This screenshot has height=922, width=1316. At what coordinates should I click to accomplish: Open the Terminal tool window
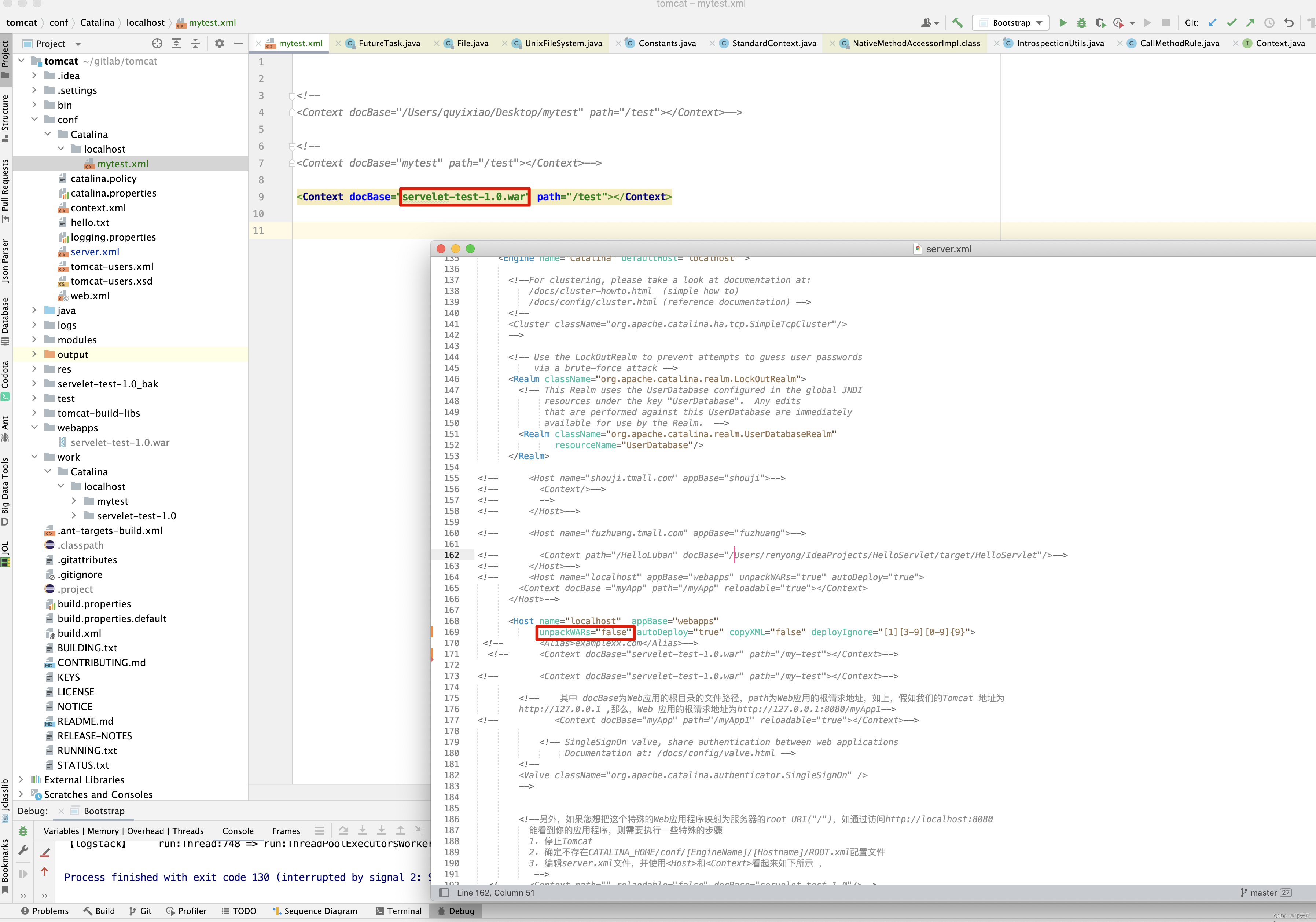point(398,911)
